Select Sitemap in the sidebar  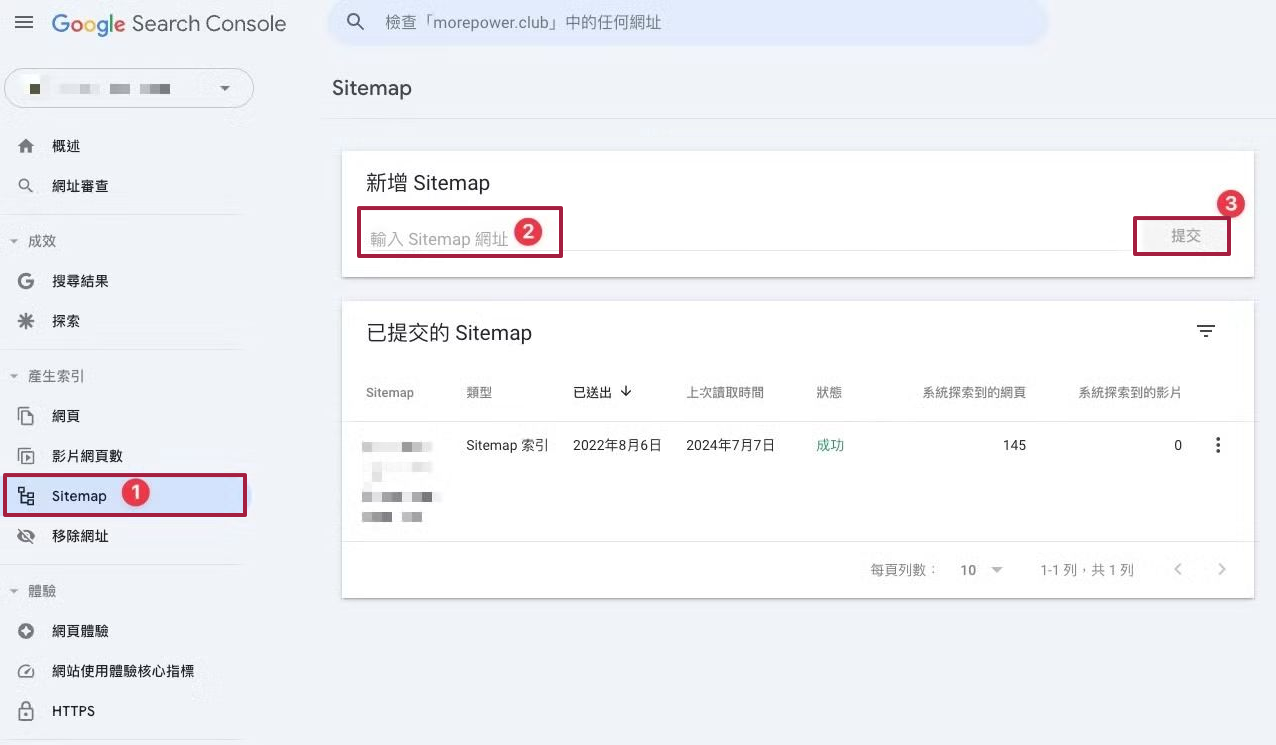pyautogui.click(x=79, y=496)
